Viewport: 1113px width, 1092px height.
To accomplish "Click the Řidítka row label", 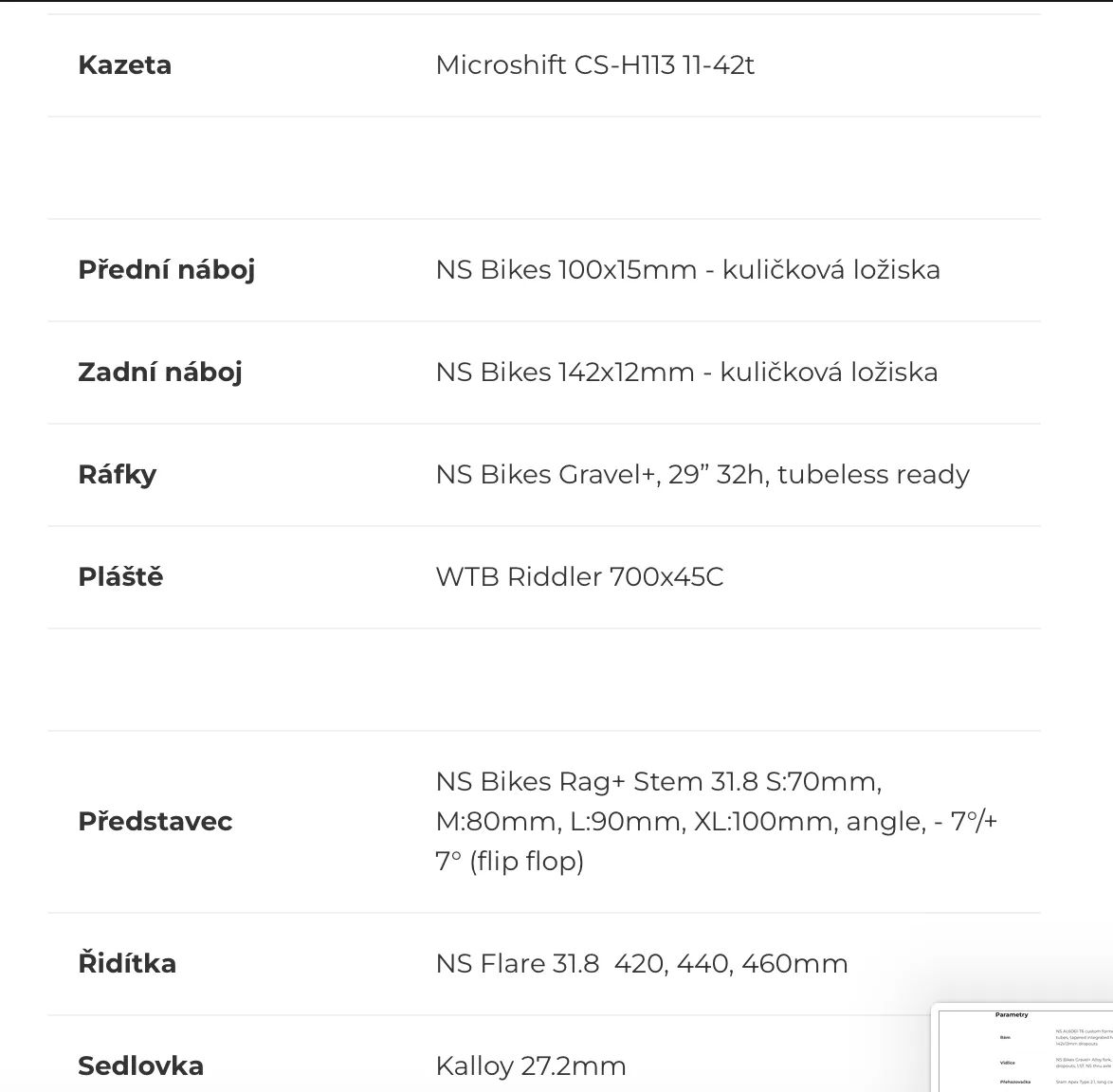I will (x=127, y=964).
